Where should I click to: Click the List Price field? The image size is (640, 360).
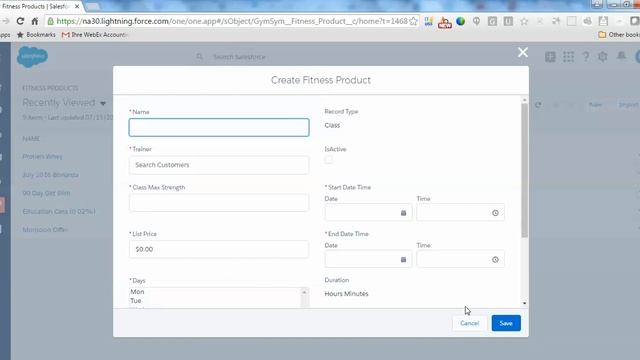point(219,249)
